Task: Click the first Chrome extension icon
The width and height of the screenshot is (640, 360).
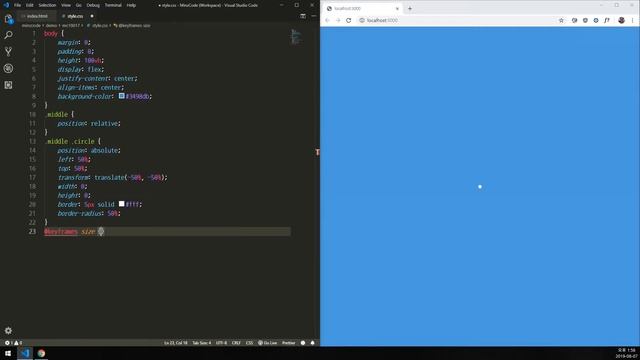Action: coord(574,20)
